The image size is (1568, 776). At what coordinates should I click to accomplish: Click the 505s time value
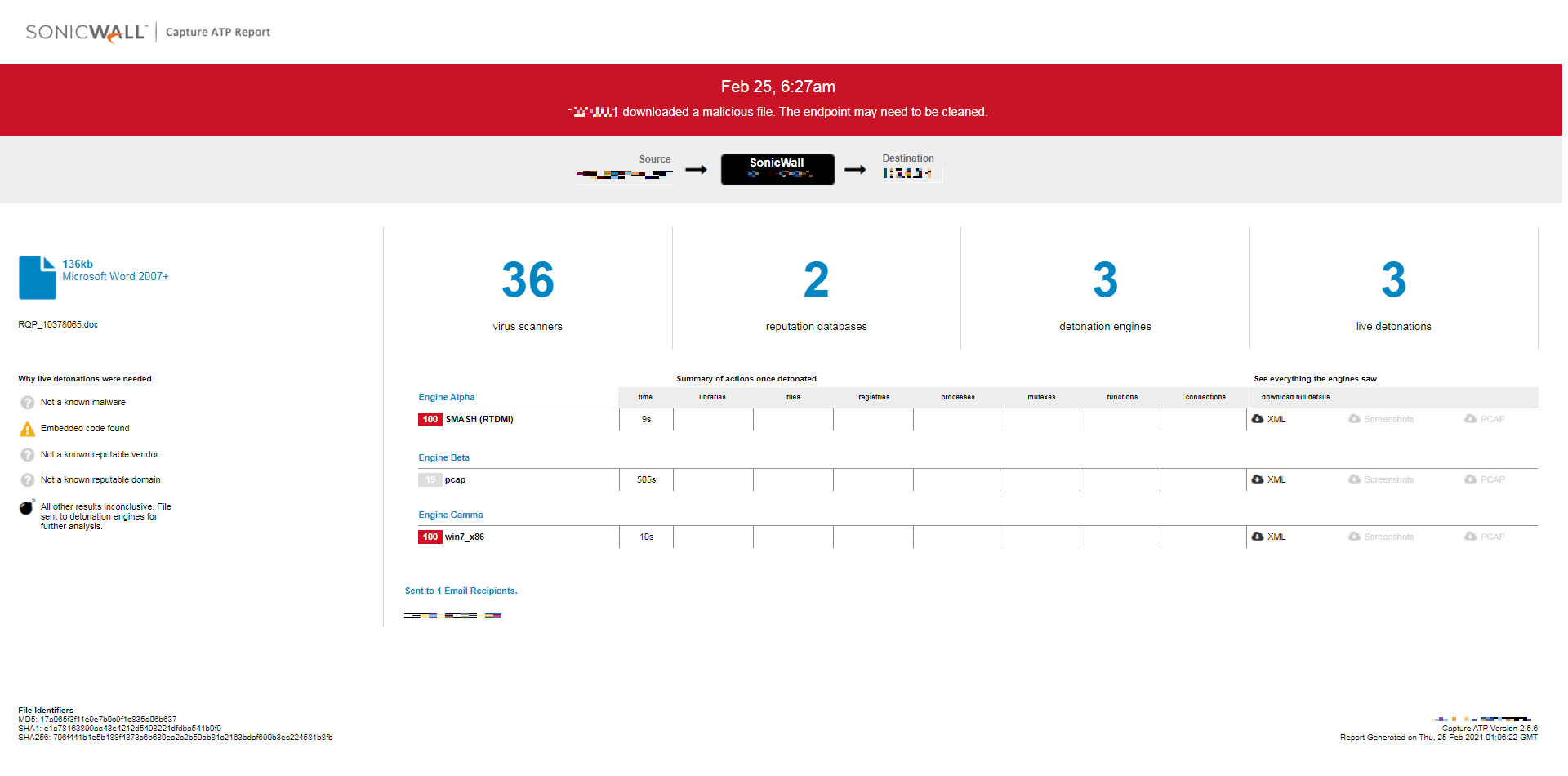(x=646, y=480)
